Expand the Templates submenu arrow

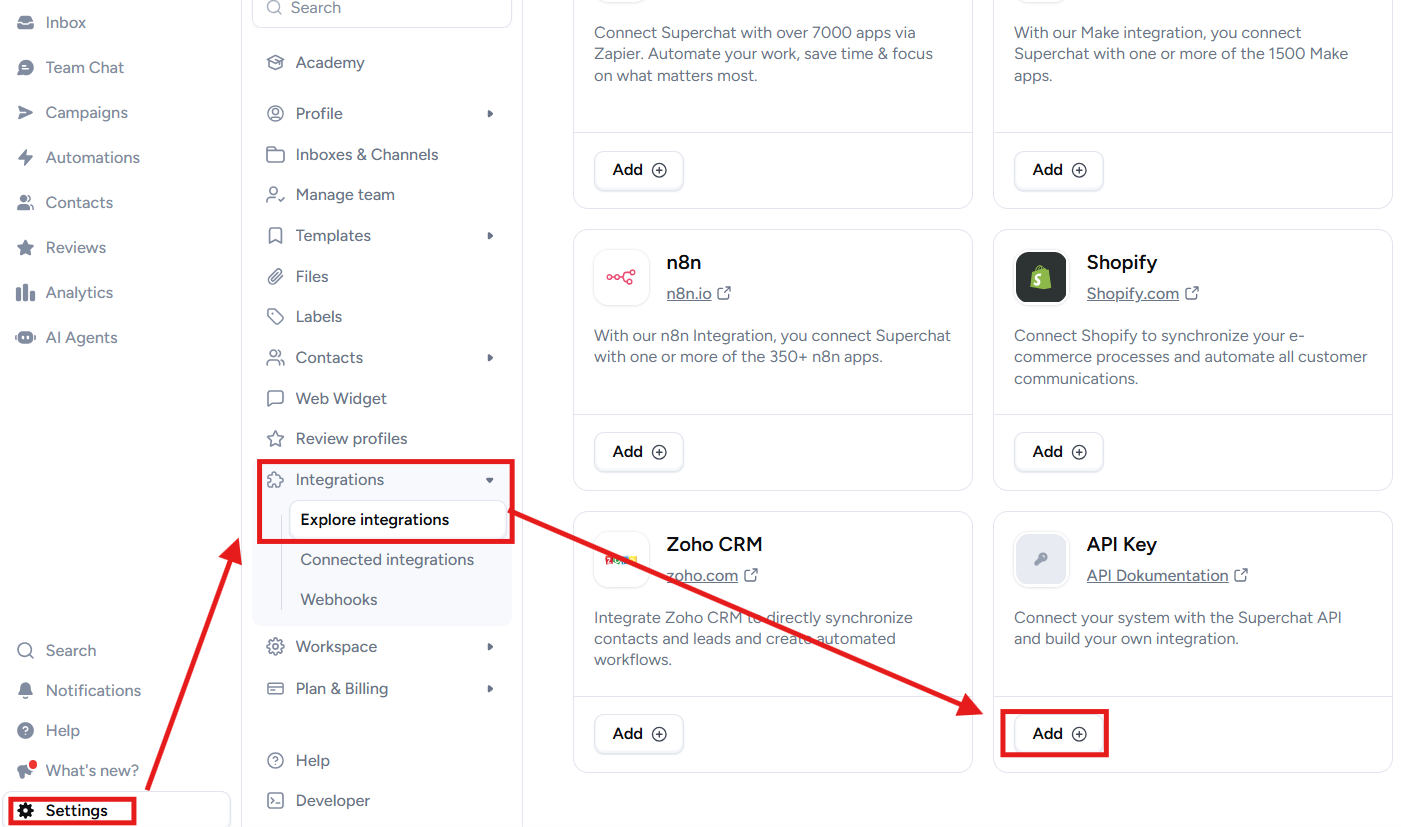pyautogui.click(x=490, y=236)
